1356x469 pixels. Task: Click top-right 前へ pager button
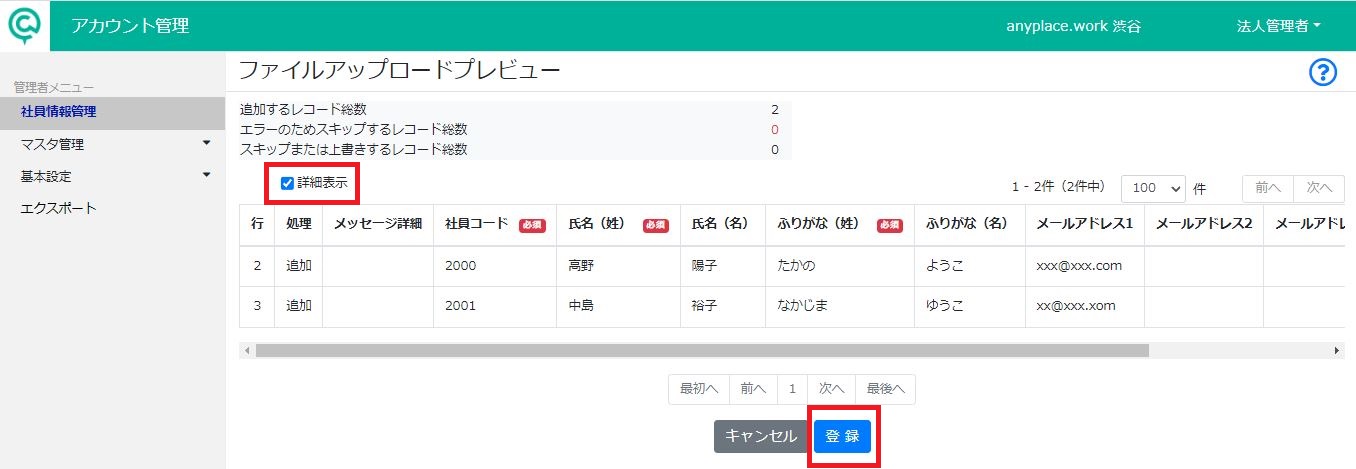(x=1268, y=188)
